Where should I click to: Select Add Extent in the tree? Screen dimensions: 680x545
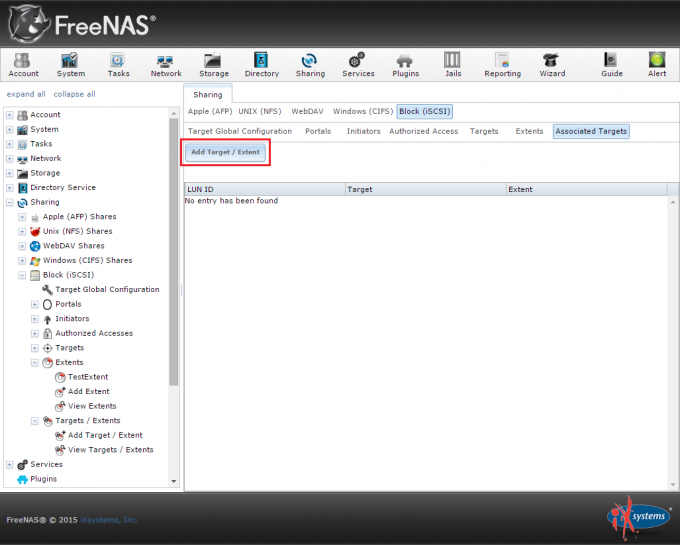coord(88,392)
